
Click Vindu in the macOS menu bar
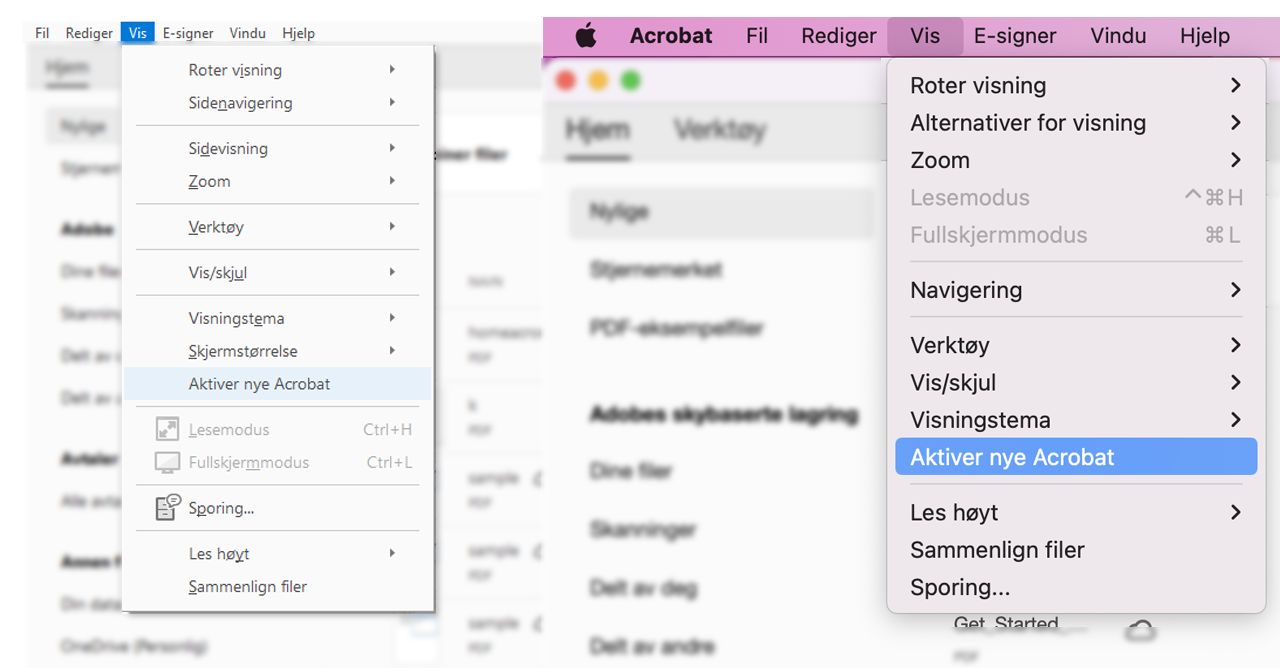click(1118, 36)
